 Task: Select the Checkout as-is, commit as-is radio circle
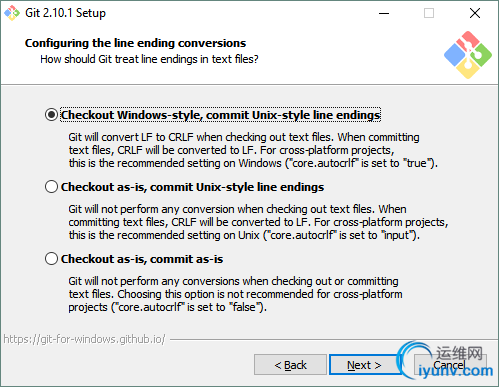click(51, 259)
